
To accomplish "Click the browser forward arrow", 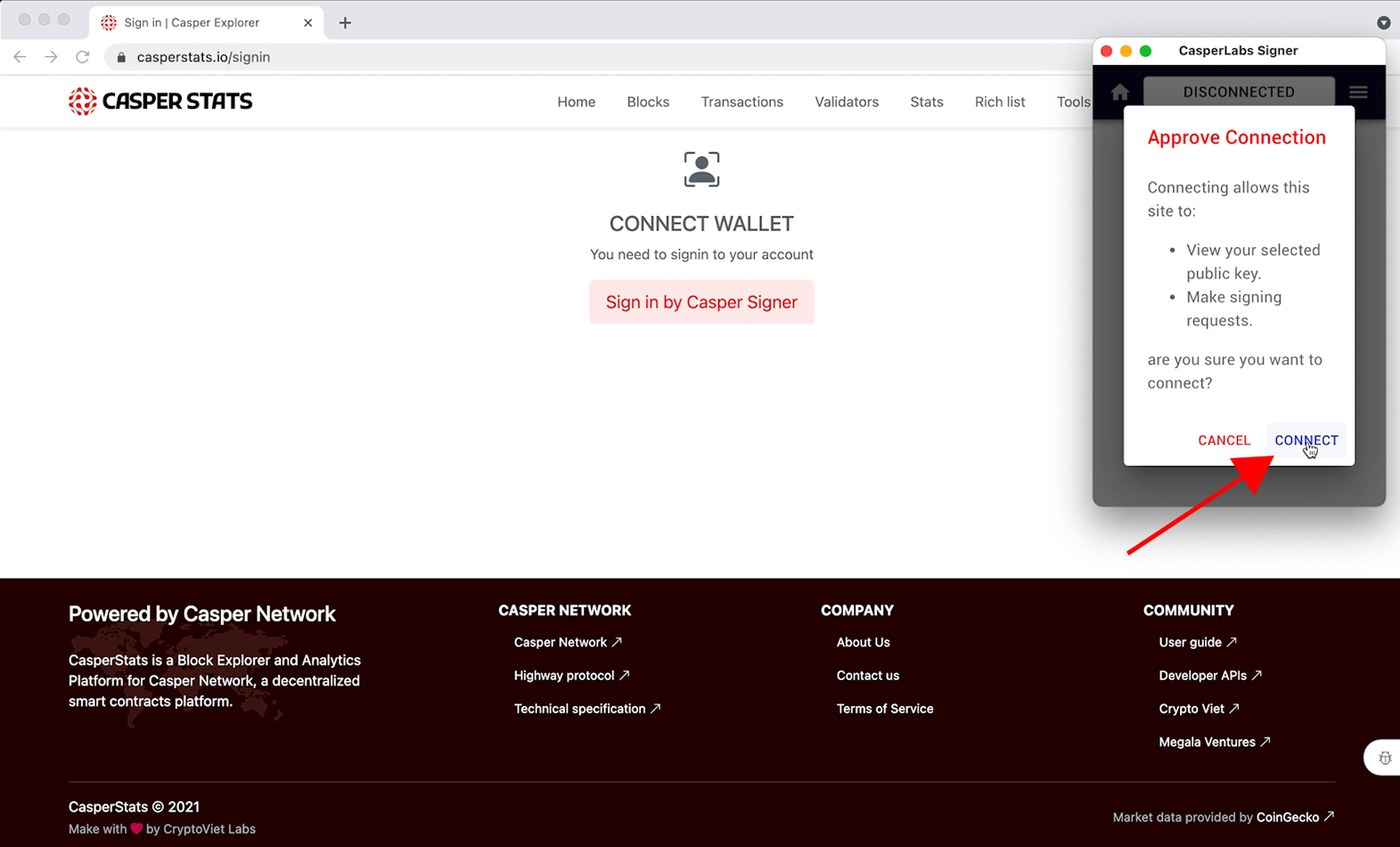I will coord(51,57).
